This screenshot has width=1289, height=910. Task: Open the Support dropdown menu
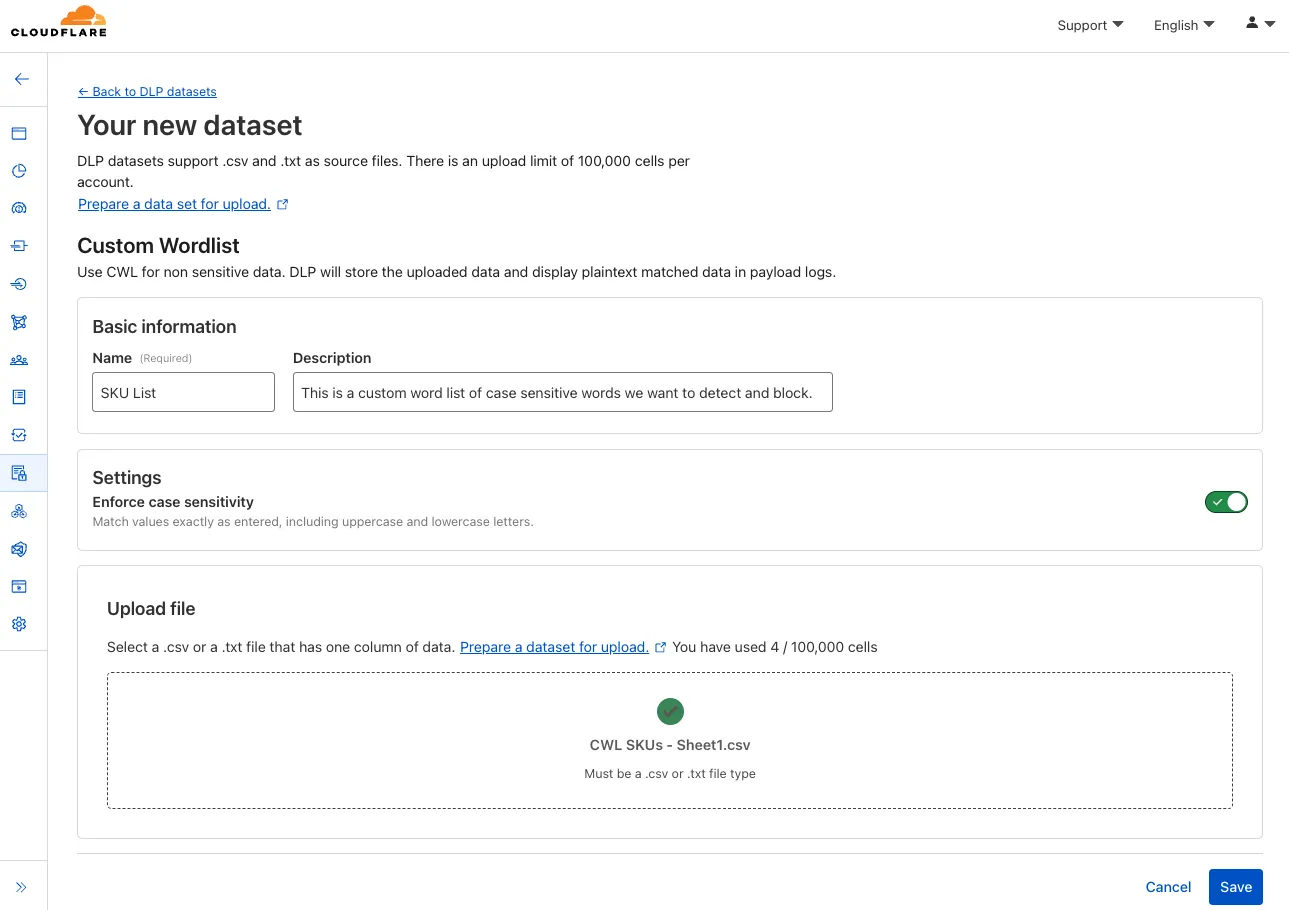point(1090,25)
